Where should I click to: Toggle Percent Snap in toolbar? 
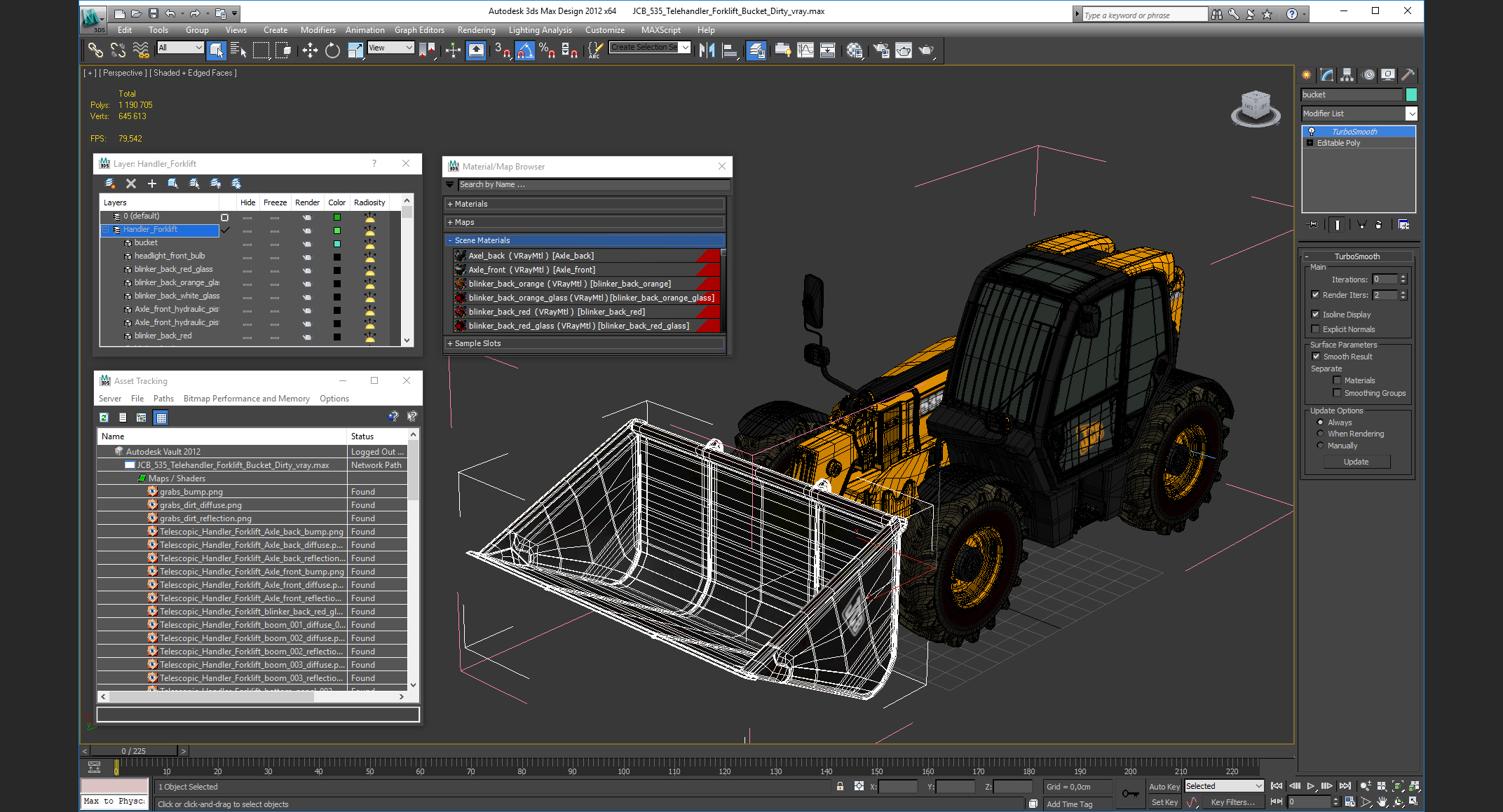point(548,50)
